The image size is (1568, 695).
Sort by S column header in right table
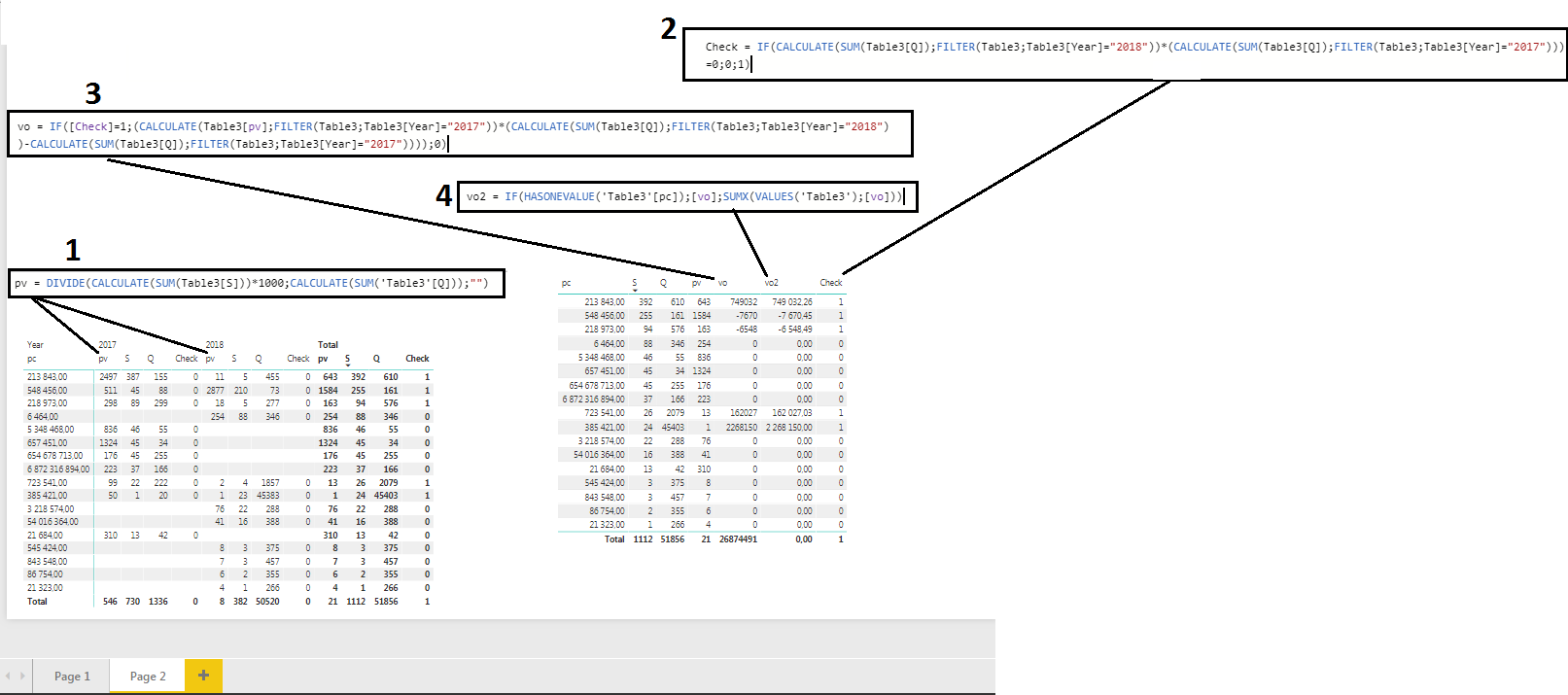tap(635, 284)
